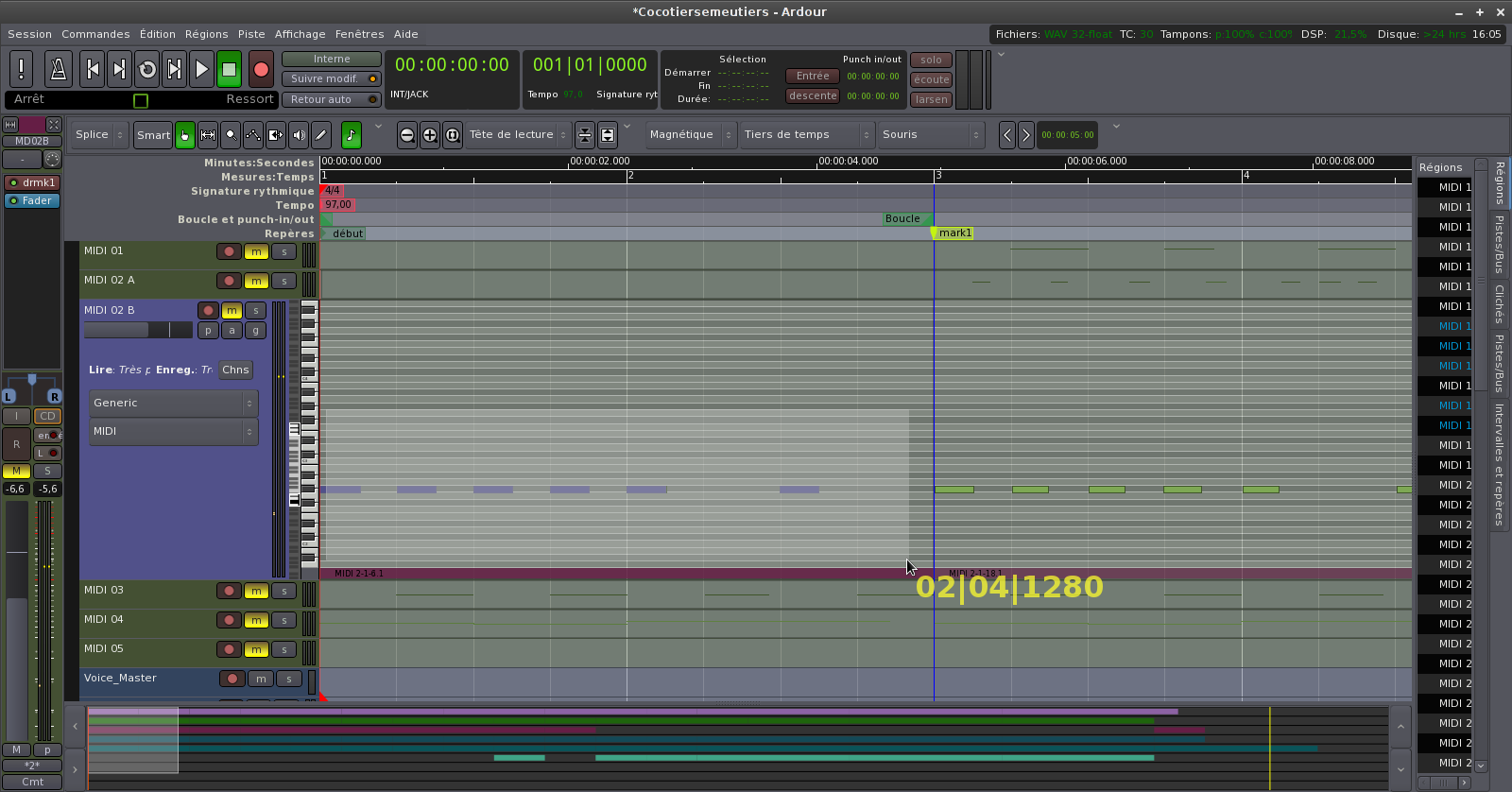1512x792 pixels.
Task: Click the Chns channel selector button
Action: [235, 370]
